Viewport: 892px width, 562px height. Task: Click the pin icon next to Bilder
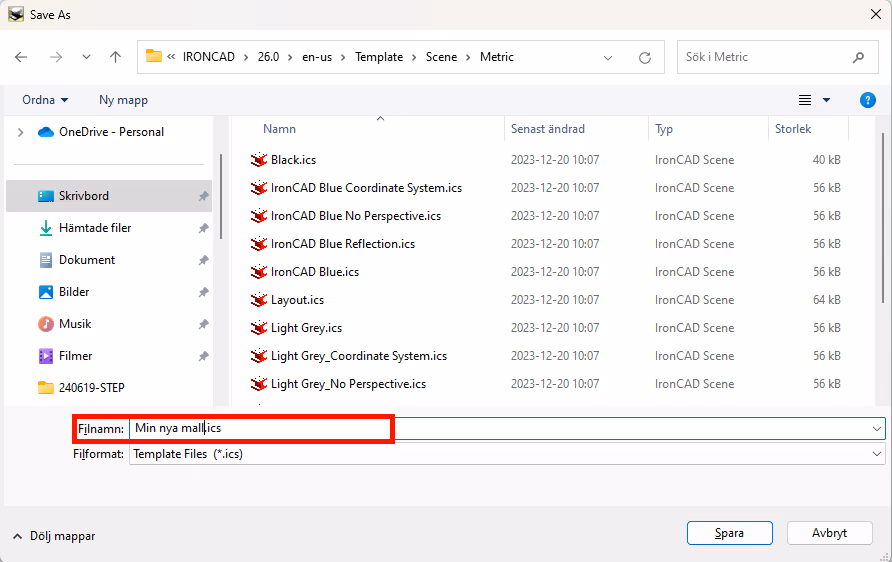203,292
